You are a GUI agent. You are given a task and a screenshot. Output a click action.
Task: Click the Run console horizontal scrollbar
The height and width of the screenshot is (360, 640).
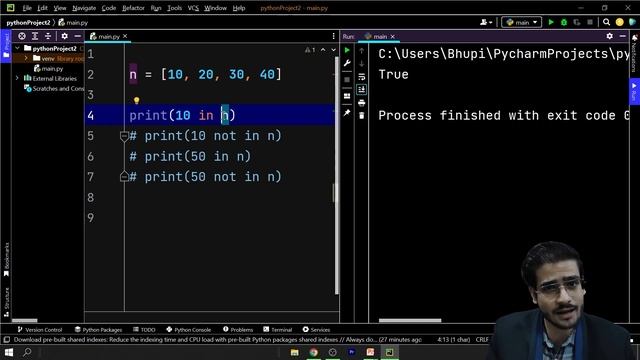(x=410, y=320)
